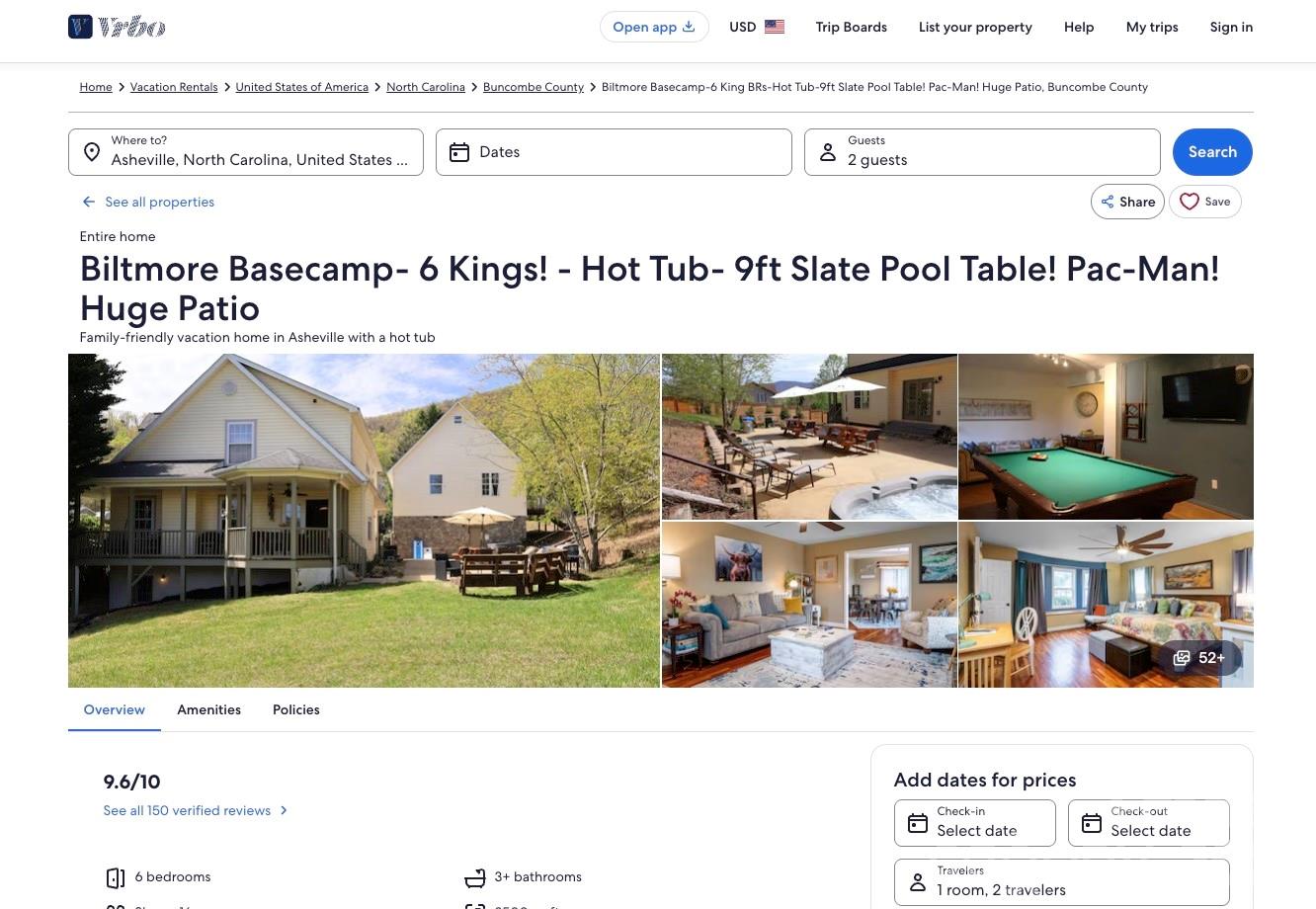Image resolution: width=1316 pixels, height=909 pixels.
Task: Open the North Carolina breadcrumb link
Action: point(426,87)
